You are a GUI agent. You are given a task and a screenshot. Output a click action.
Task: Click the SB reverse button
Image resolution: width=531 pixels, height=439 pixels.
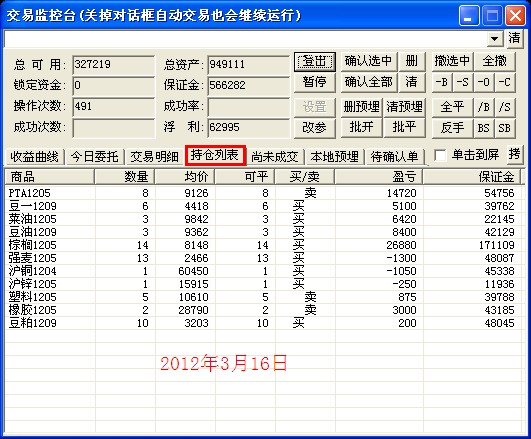pyautogui.click(x=505, y=128)
